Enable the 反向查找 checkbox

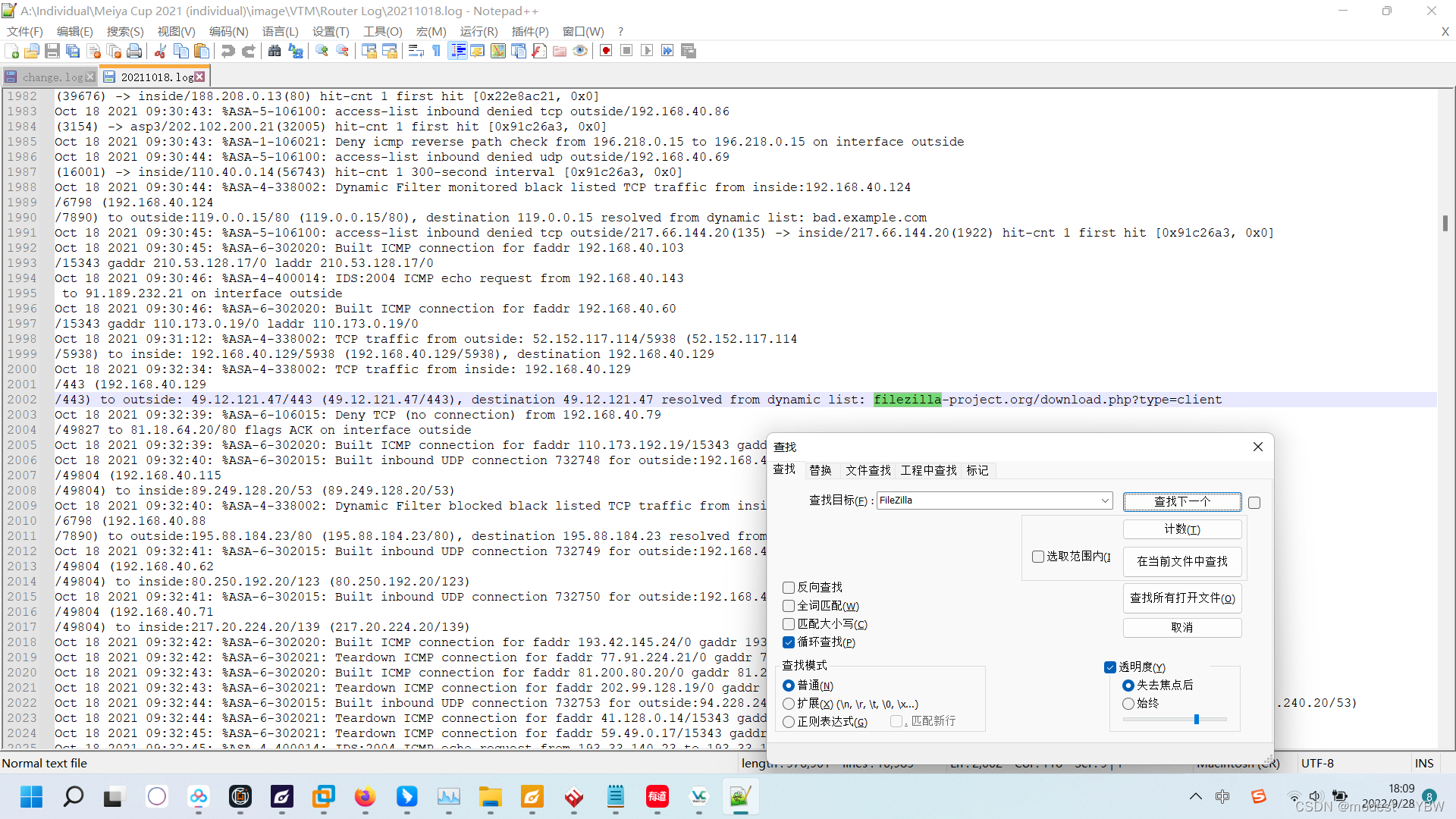[x=789, y=588]
